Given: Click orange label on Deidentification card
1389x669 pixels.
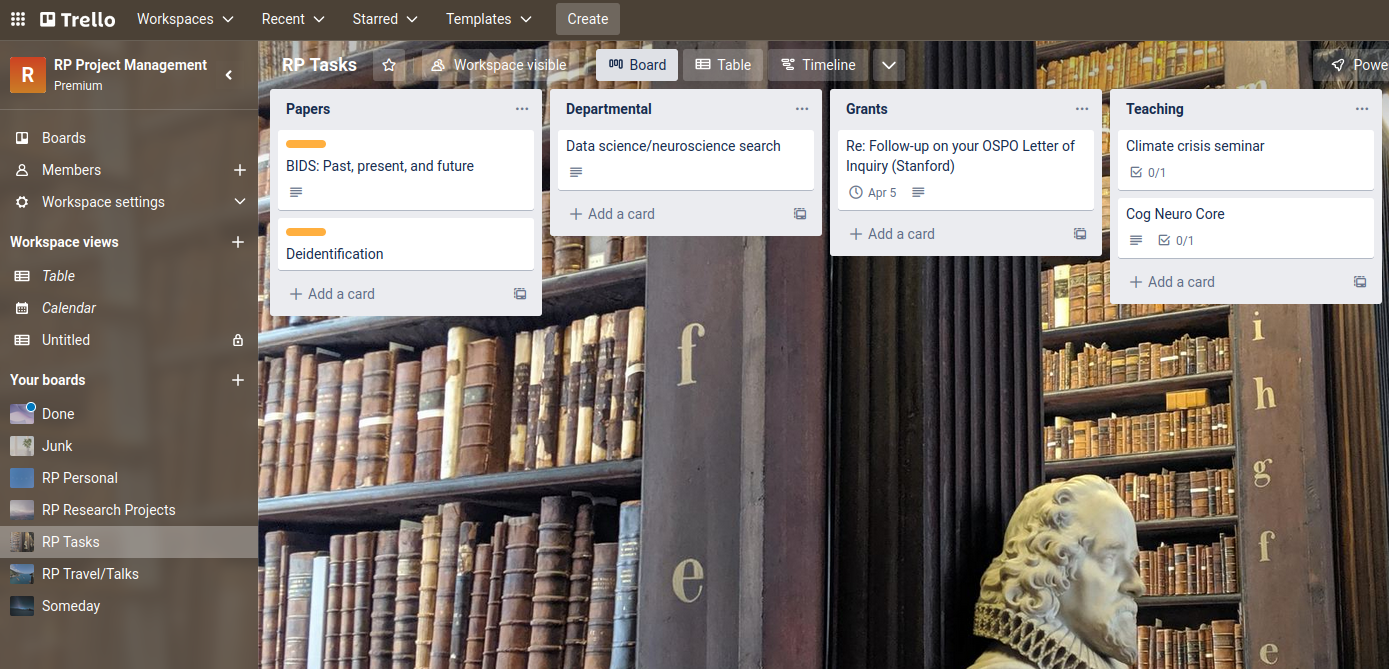Looking at the screenshot, I should [306, 232].
